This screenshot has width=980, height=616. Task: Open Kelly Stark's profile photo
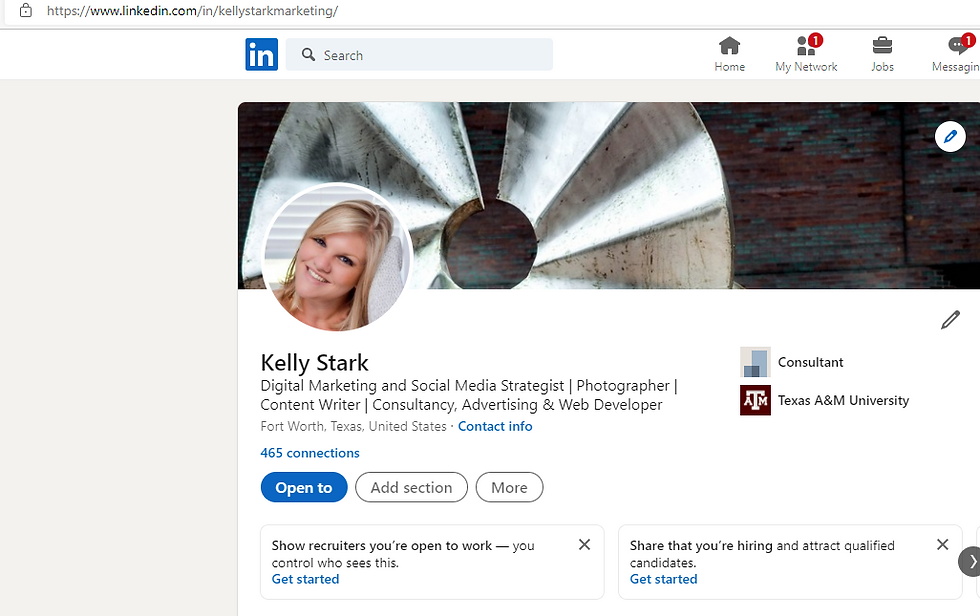[x=338, y=257]
